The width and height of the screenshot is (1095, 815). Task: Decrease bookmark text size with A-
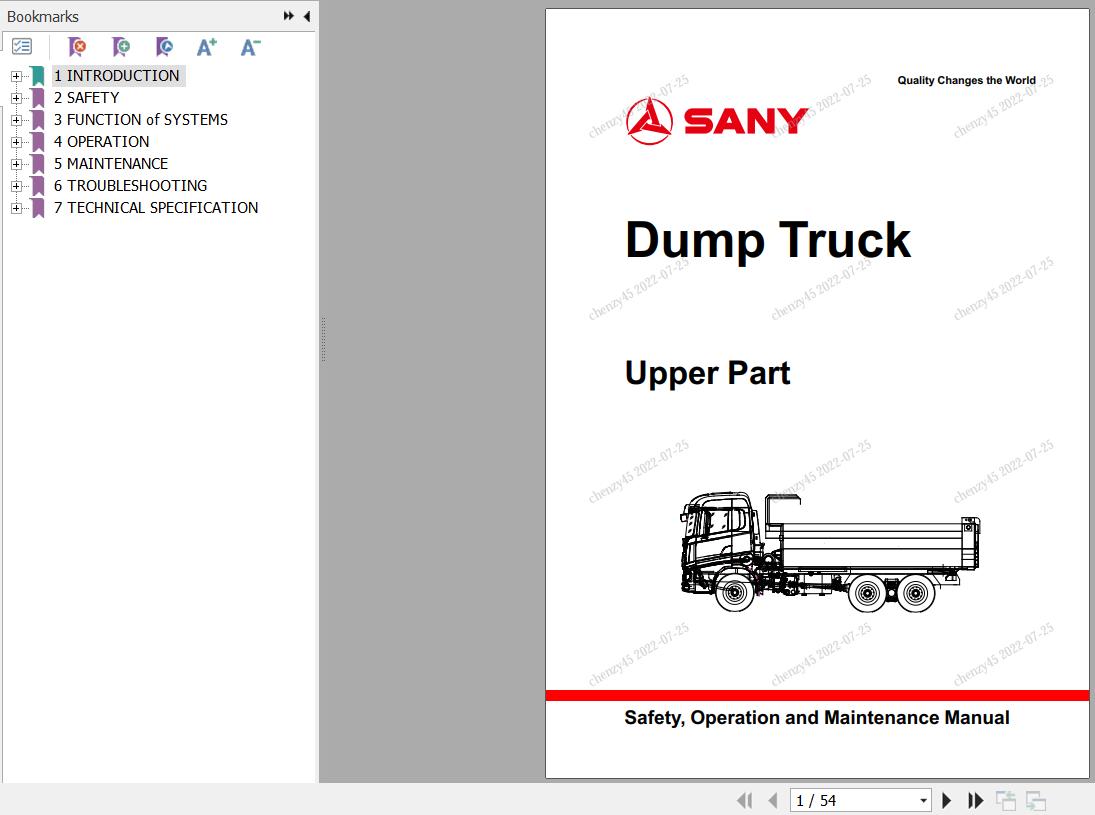250,47
